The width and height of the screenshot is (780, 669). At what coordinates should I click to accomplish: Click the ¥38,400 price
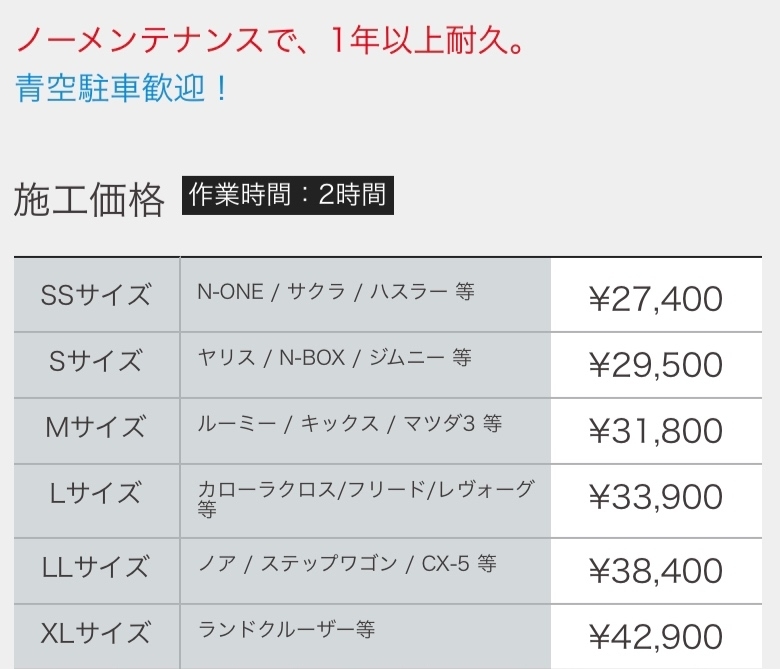tap(655, 570)
